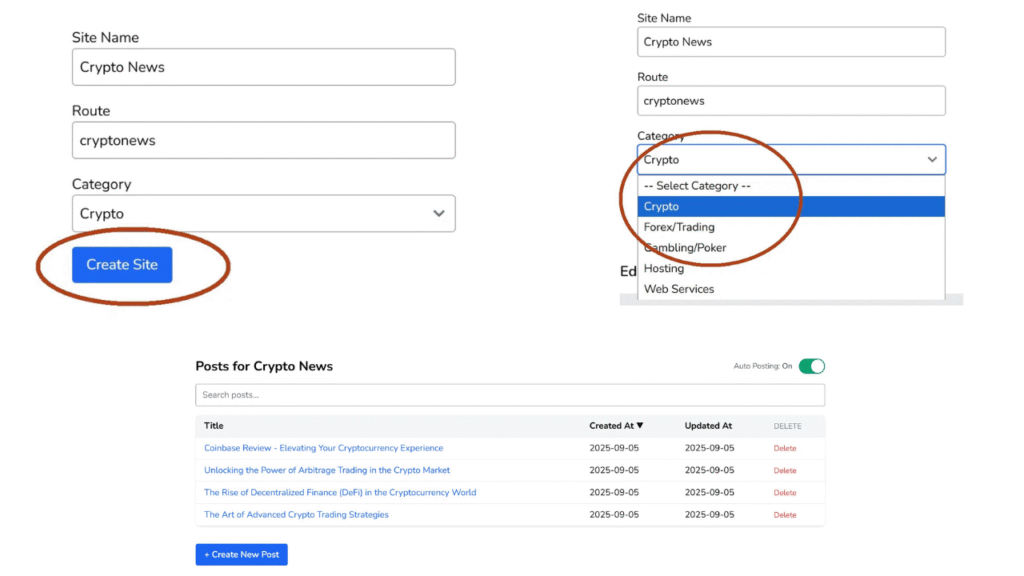1024x576 pixels.
Task: Select the '-- Select Category --' placeholder option
Action: [697, 186]
